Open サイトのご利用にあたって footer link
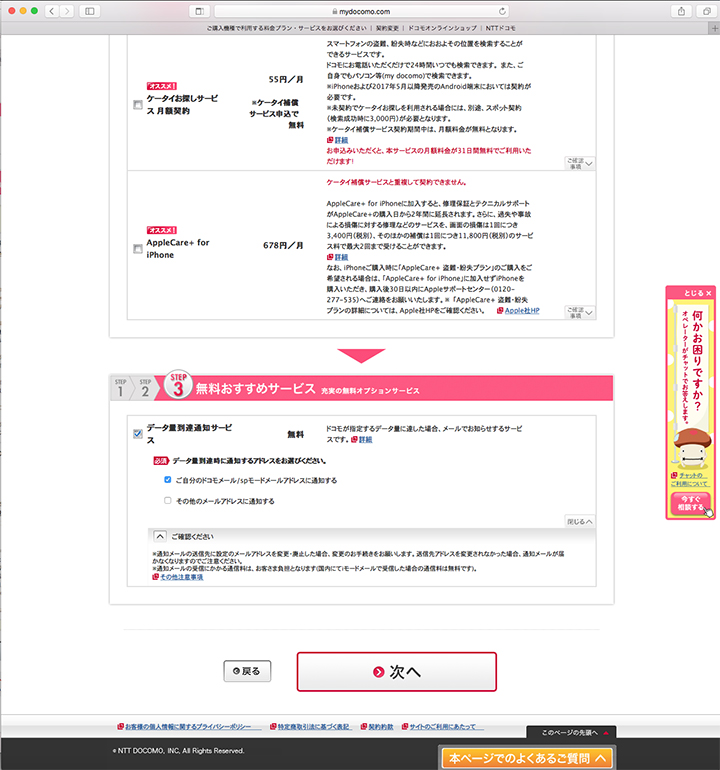This screenshot has width=720, height=770. click(x=442, y=726)
